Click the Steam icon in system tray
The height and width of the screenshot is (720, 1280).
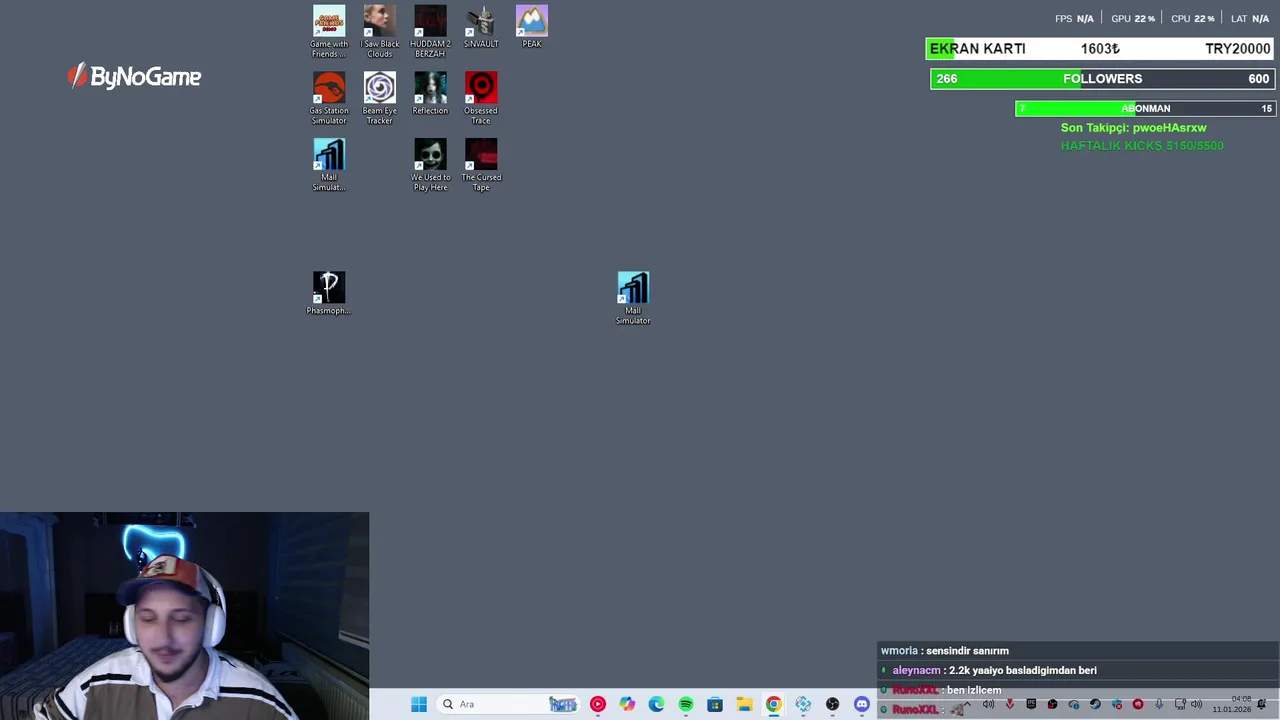tap(1095, 704)
